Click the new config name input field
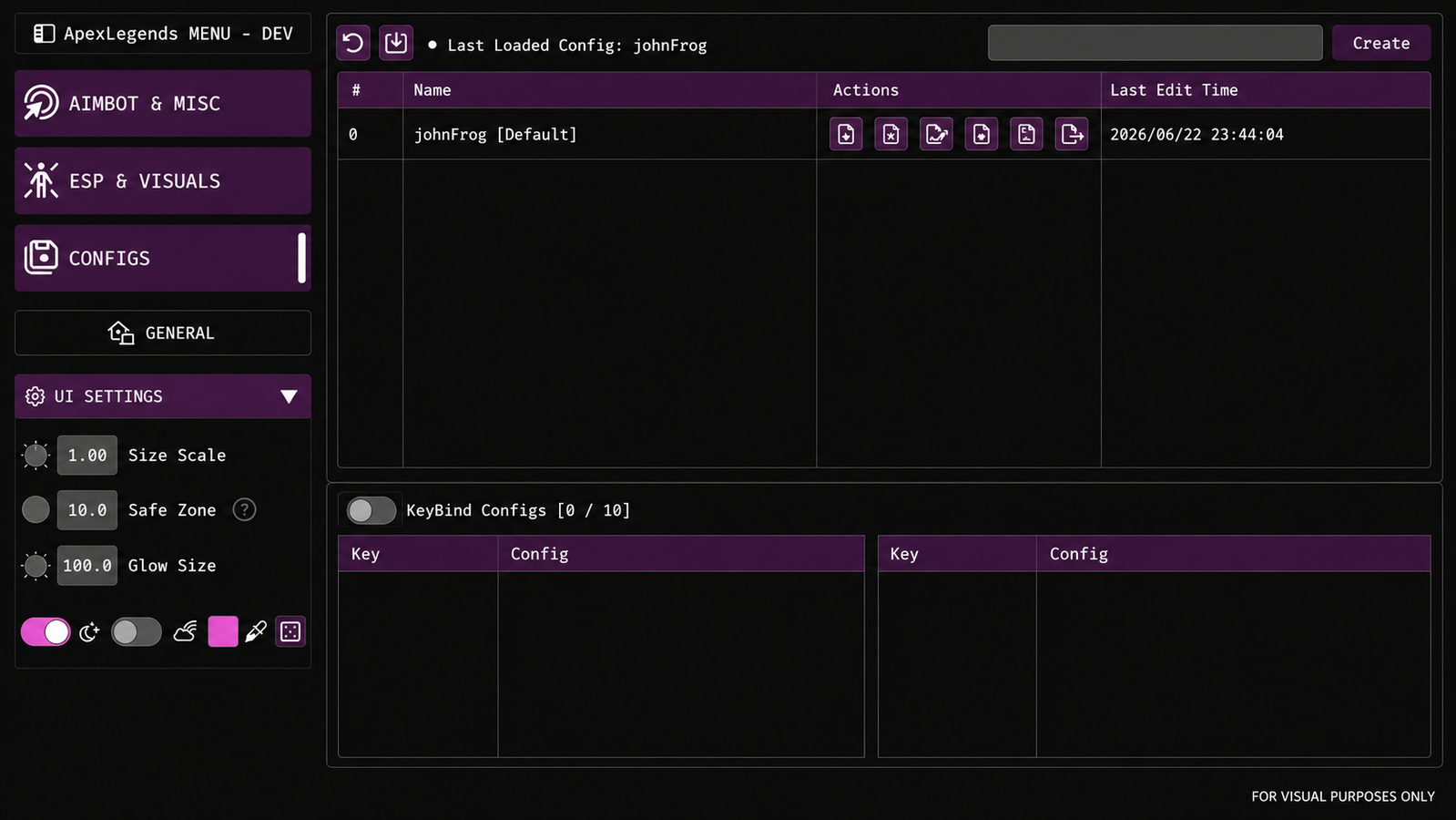 pyautogui.click(x=1155, y=43)
